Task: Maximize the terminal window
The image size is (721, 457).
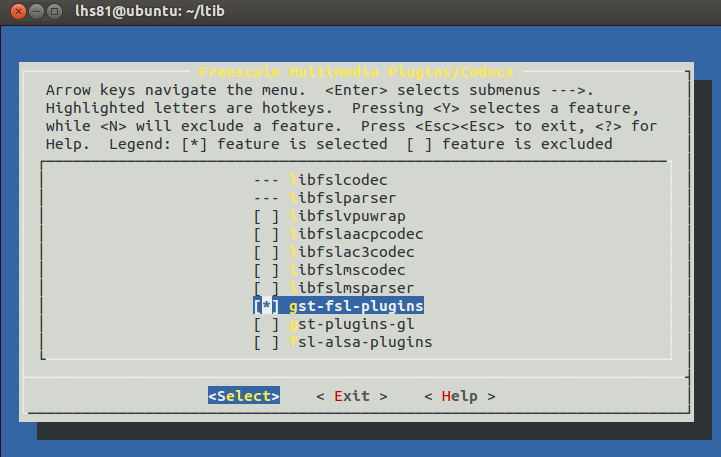Action: pyautogui.click(x=52, y=12)
